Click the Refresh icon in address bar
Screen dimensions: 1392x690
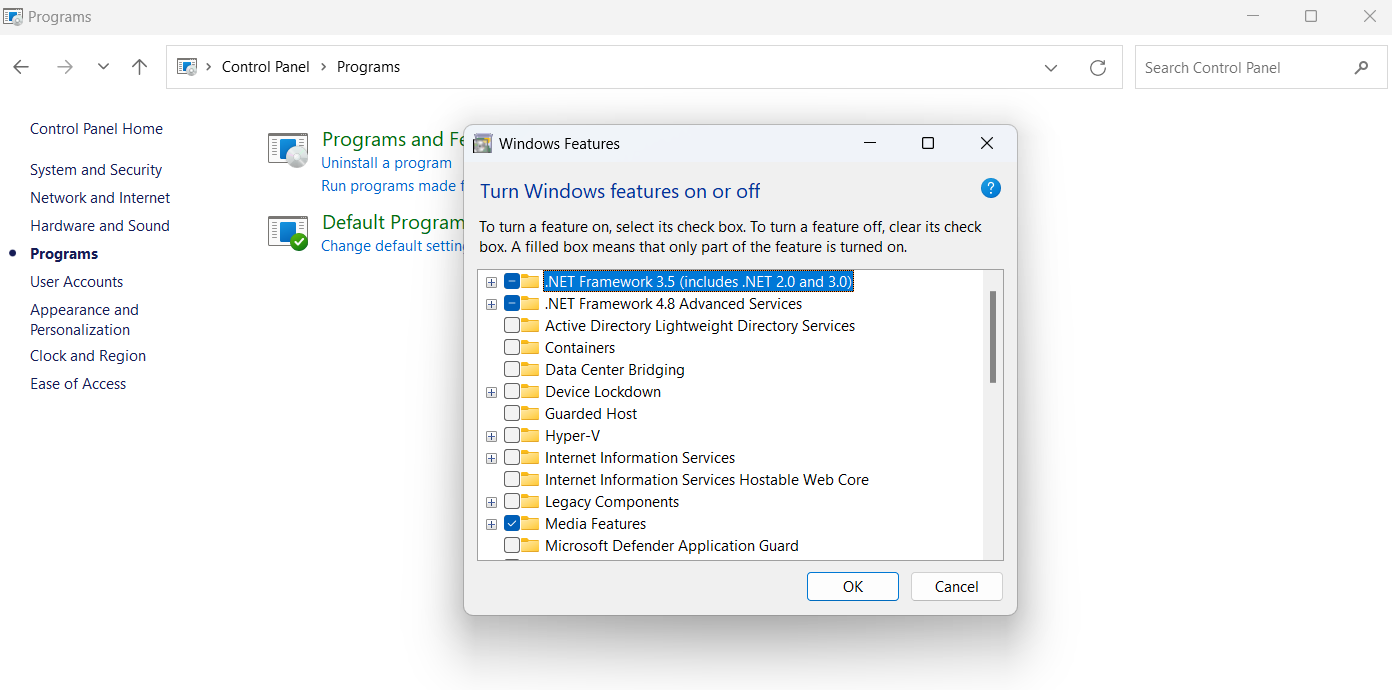1097,67
